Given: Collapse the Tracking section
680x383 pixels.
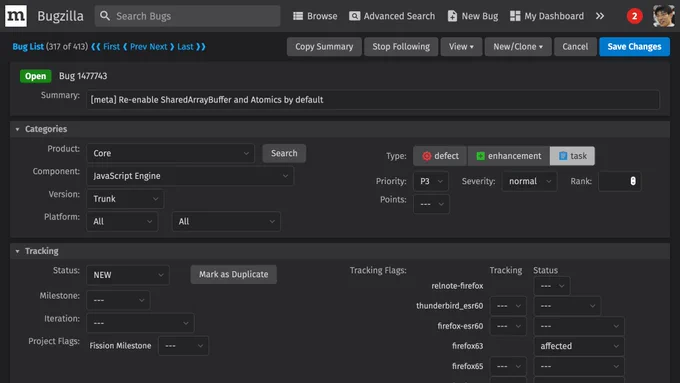Looking at the screenshot, I should tap(17, 251).
